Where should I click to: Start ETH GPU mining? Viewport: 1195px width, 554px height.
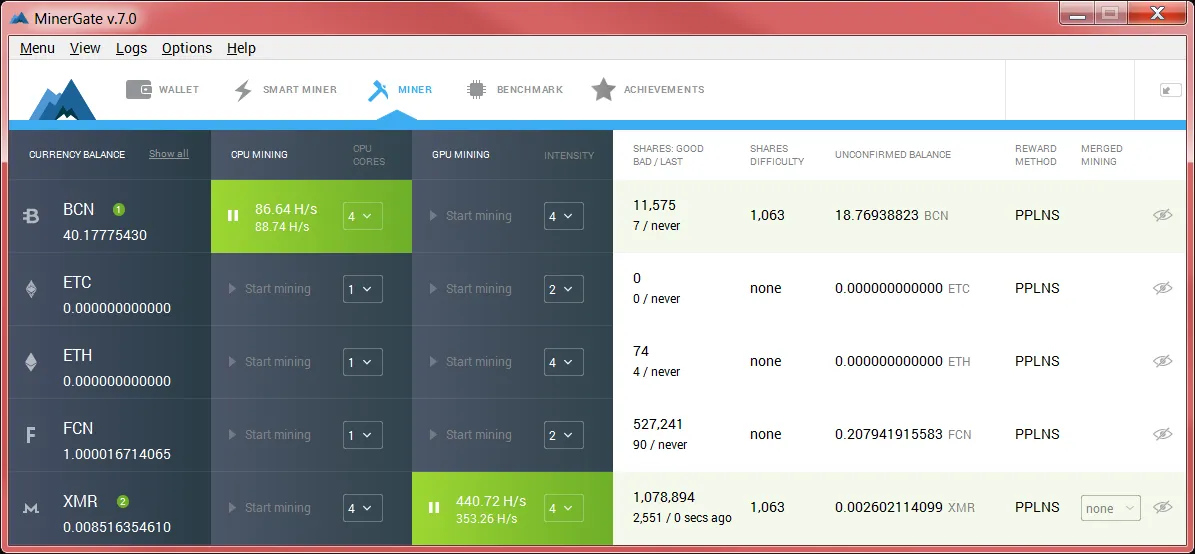click(x=470, y=362)
